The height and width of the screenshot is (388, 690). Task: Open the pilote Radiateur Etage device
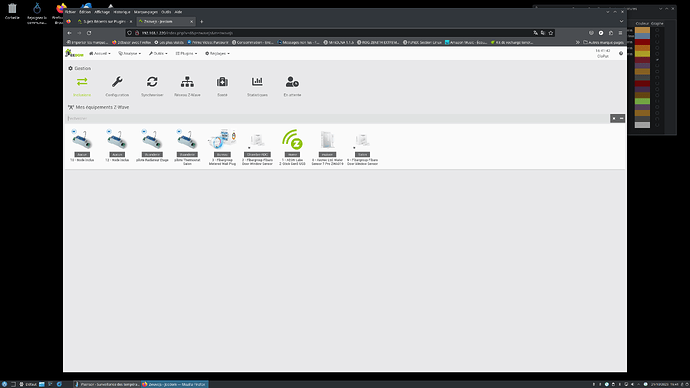click(152, 147)
